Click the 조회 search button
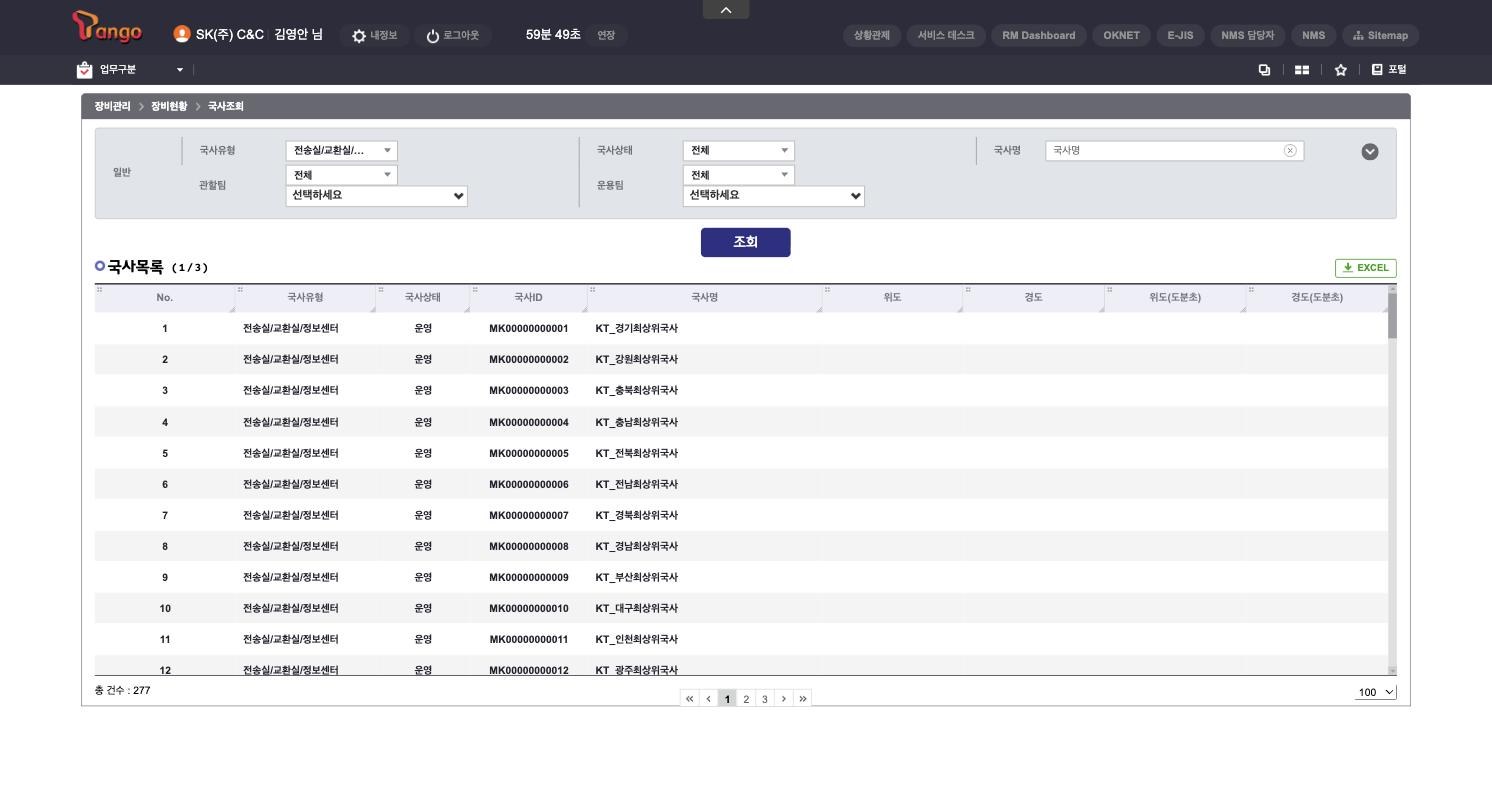The width and height of the screenshot is (1492, 812). tap(746, 243)
